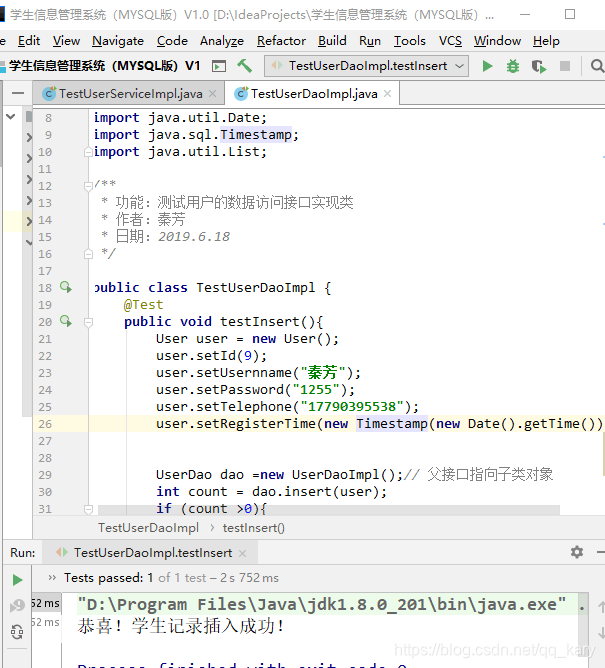Maximize the IDE window
Viewport: 605px width, 668px height.
click(x=570, y=14)
